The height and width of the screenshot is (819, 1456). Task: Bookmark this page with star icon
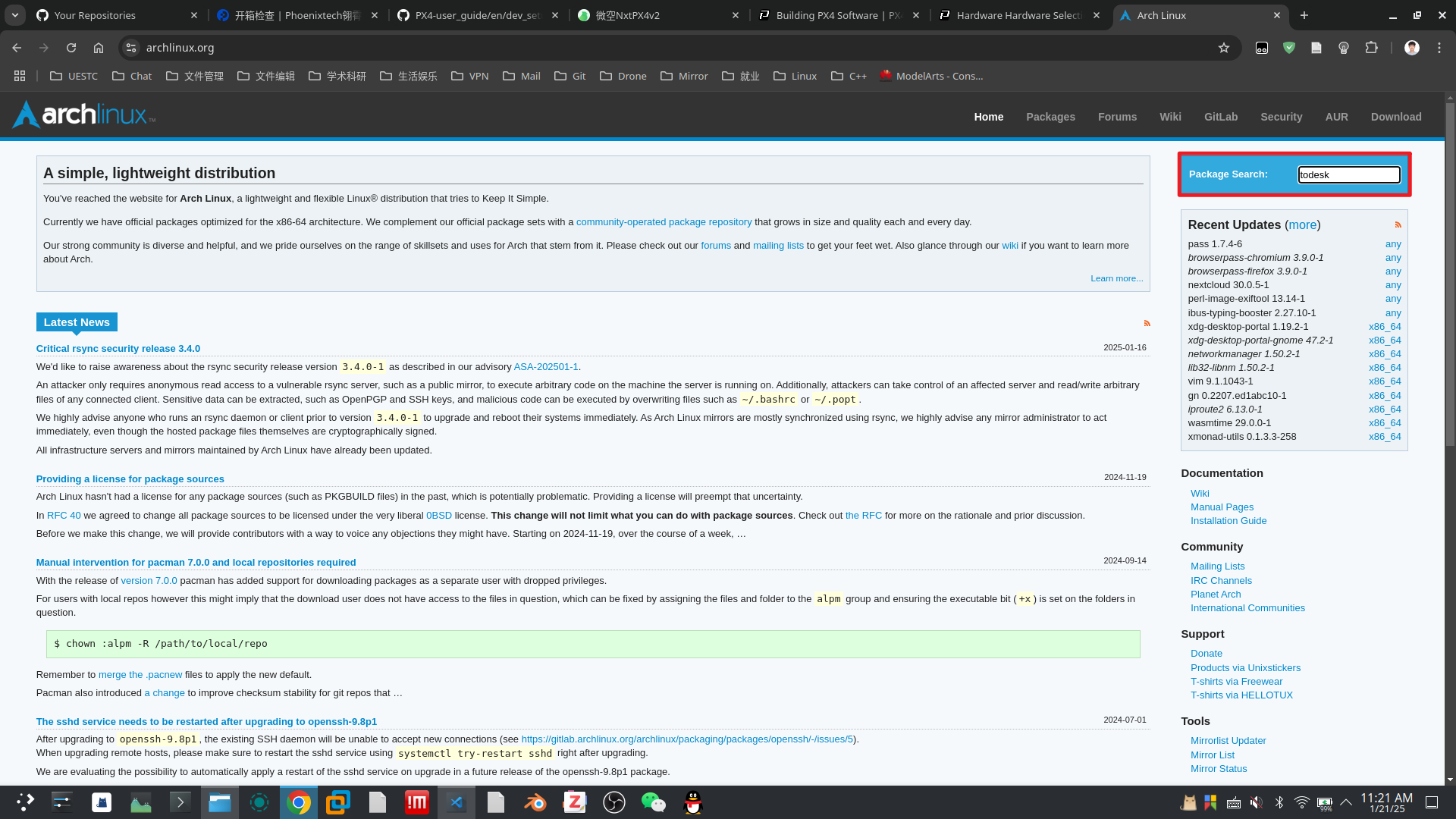pos(1224,48)
